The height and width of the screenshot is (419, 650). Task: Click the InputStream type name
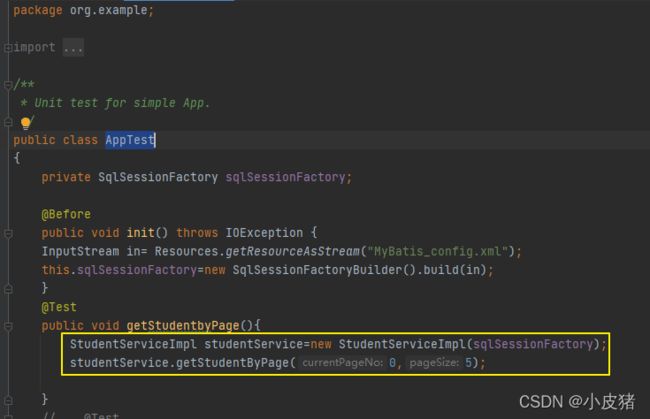pos(80,252)
